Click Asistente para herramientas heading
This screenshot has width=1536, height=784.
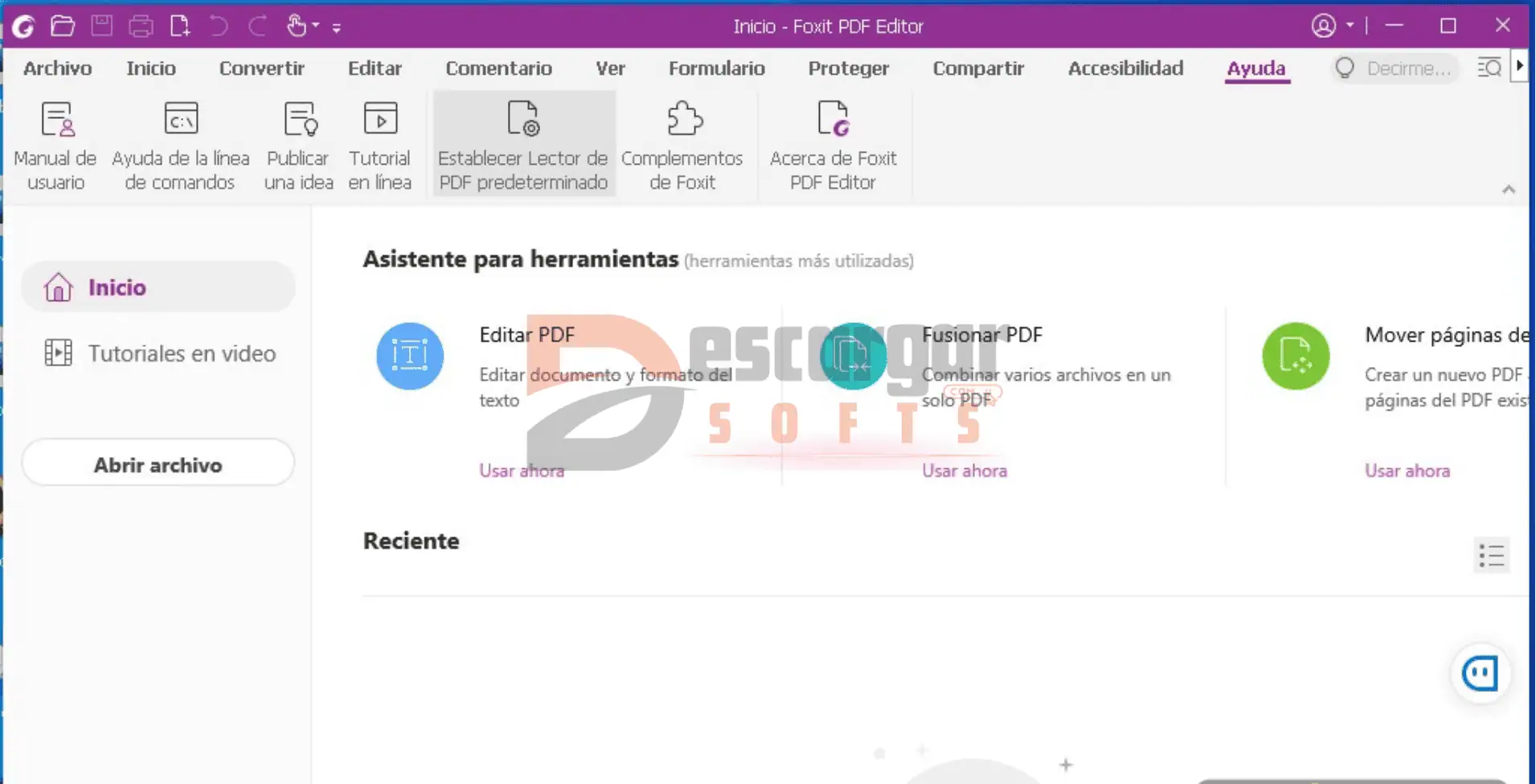[520, 259]
